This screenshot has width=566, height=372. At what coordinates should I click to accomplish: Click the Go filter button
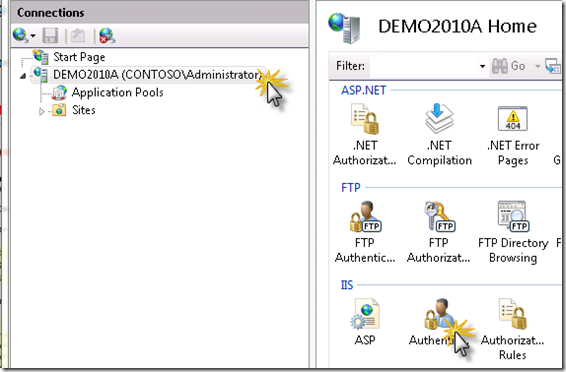(509, 66)
